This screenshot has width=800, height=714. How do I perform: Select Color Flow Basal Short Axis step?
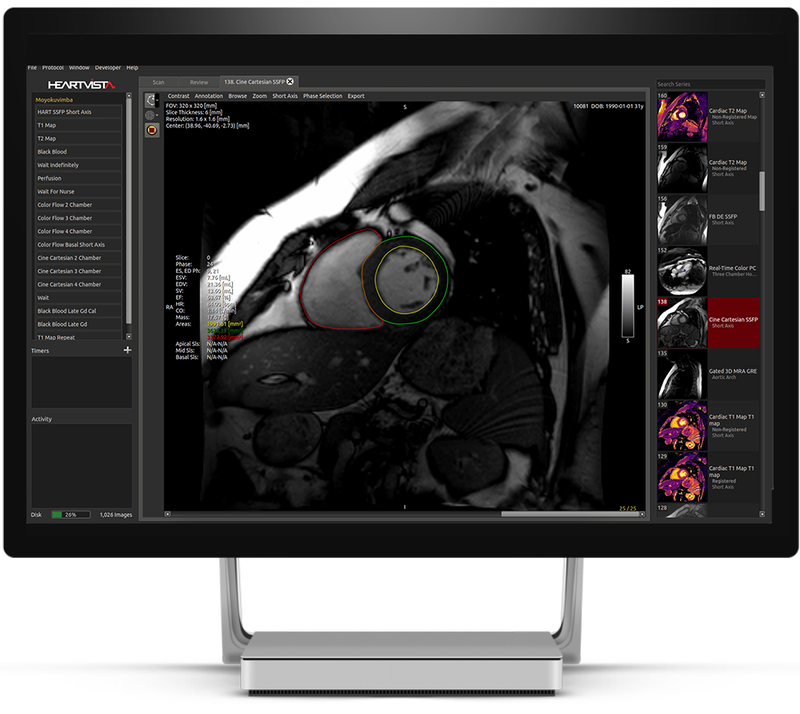coord(79,244)
